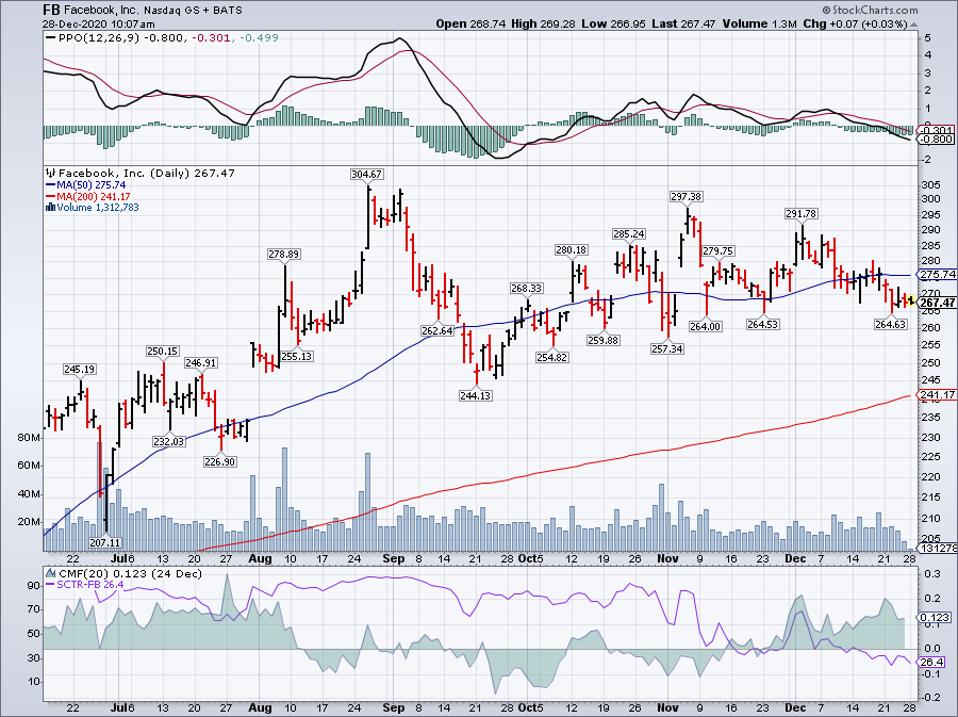Click the FB ticker symbol in the header
The image size is (958, 717).
coord(51,10)
